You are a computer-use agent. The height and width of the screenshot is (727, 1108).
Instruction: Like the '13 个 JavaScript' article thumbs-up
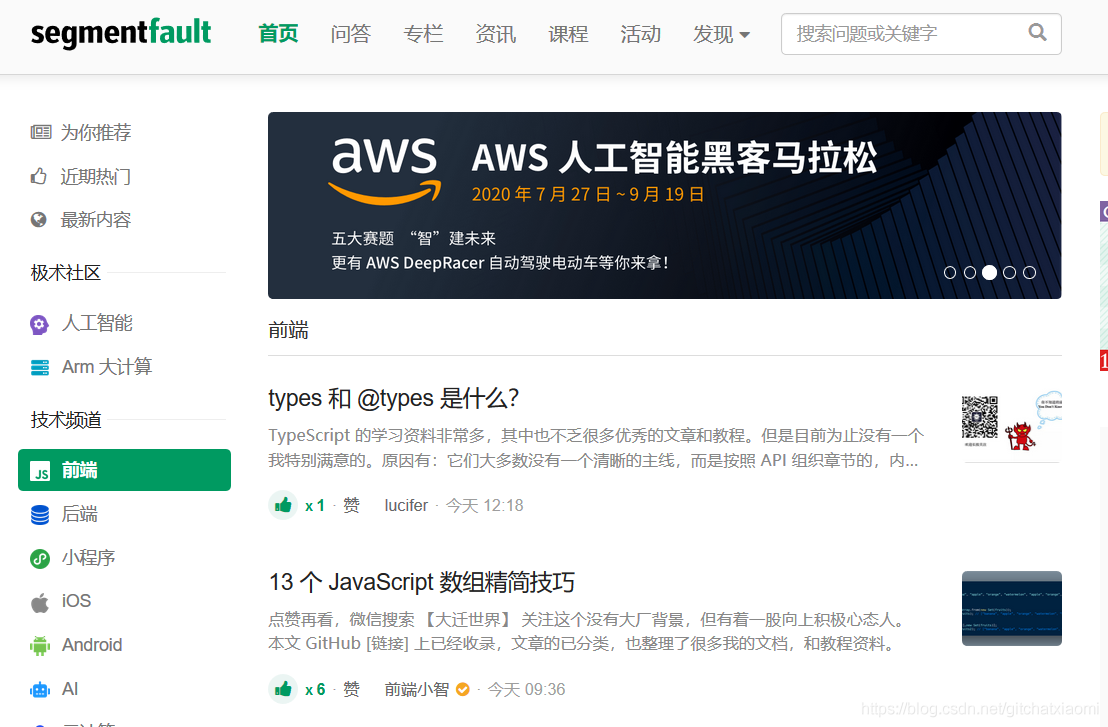[x=283, y=689]
